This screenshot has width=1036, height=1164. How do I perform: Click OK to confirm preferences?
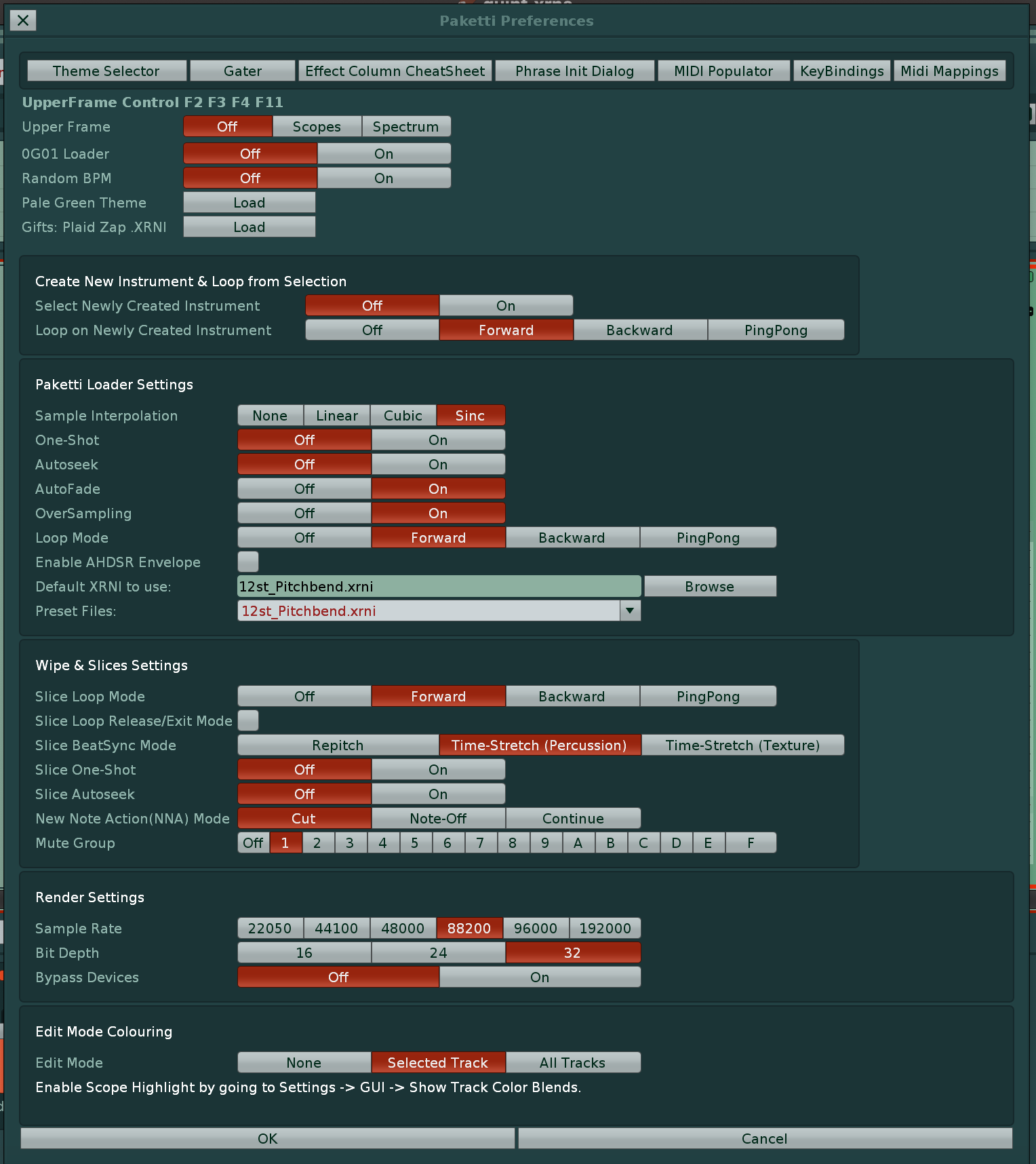(x=267, y=1138)
